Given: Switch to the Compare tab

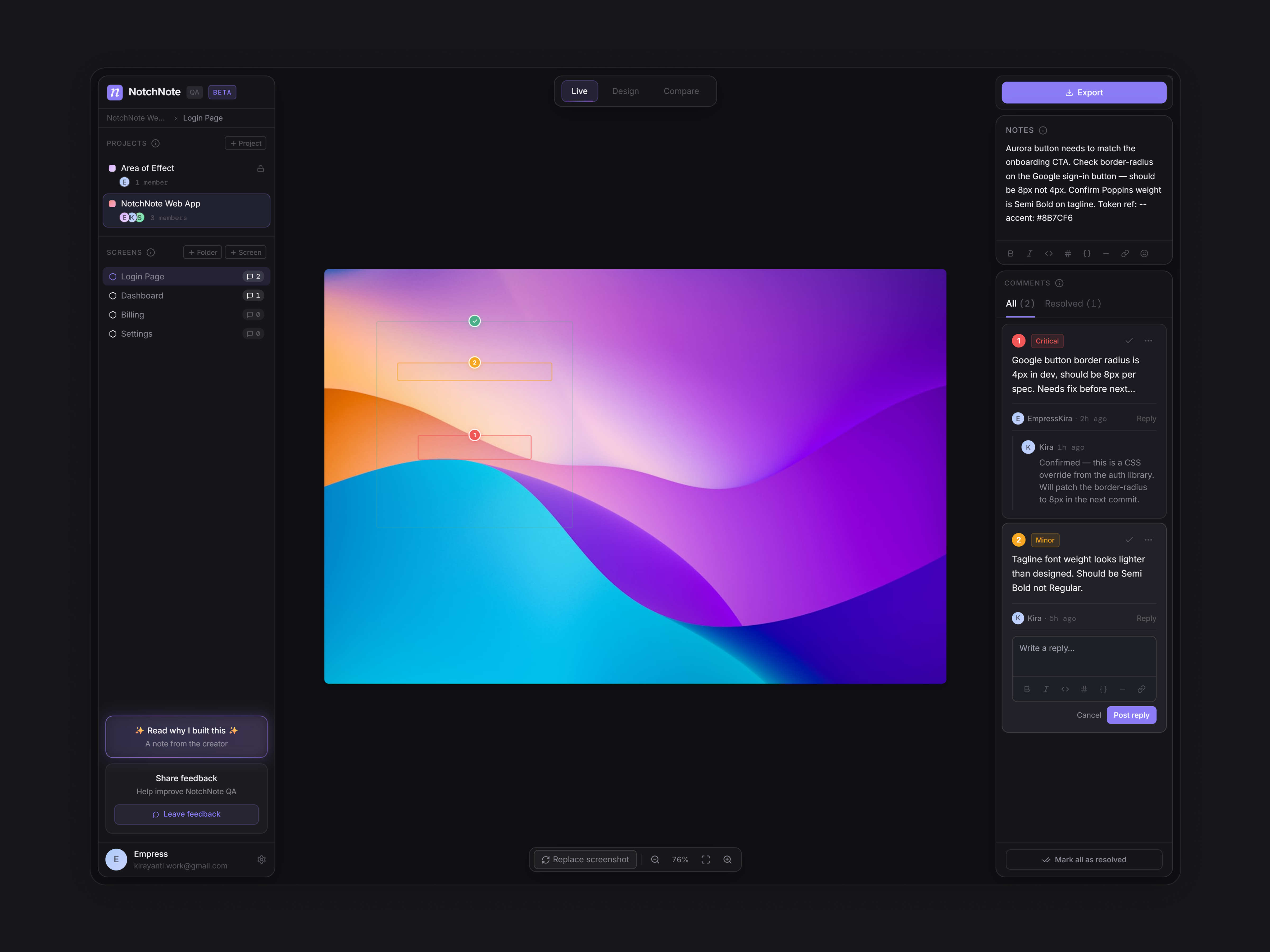Looking at the screenshot, I should [681, 91].
